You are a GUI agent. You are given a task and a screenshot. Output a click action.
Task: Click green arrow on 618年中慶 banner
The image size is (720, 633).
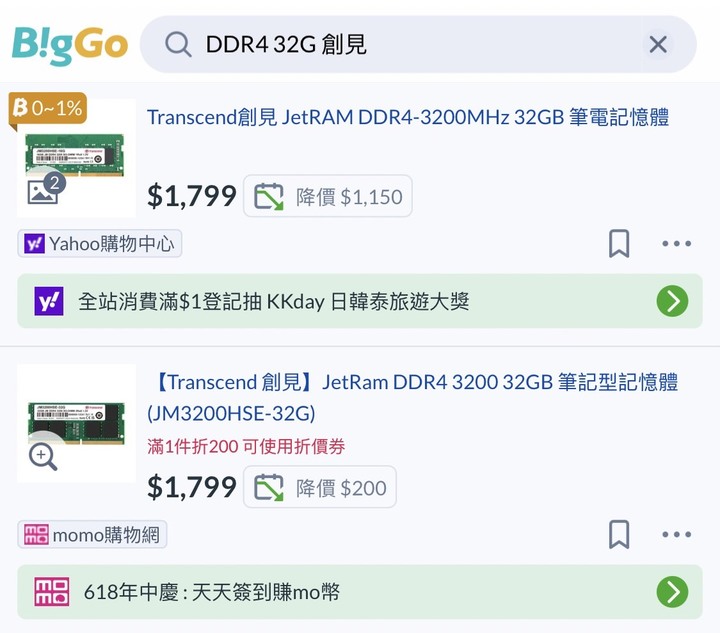[x=672, y=592]
